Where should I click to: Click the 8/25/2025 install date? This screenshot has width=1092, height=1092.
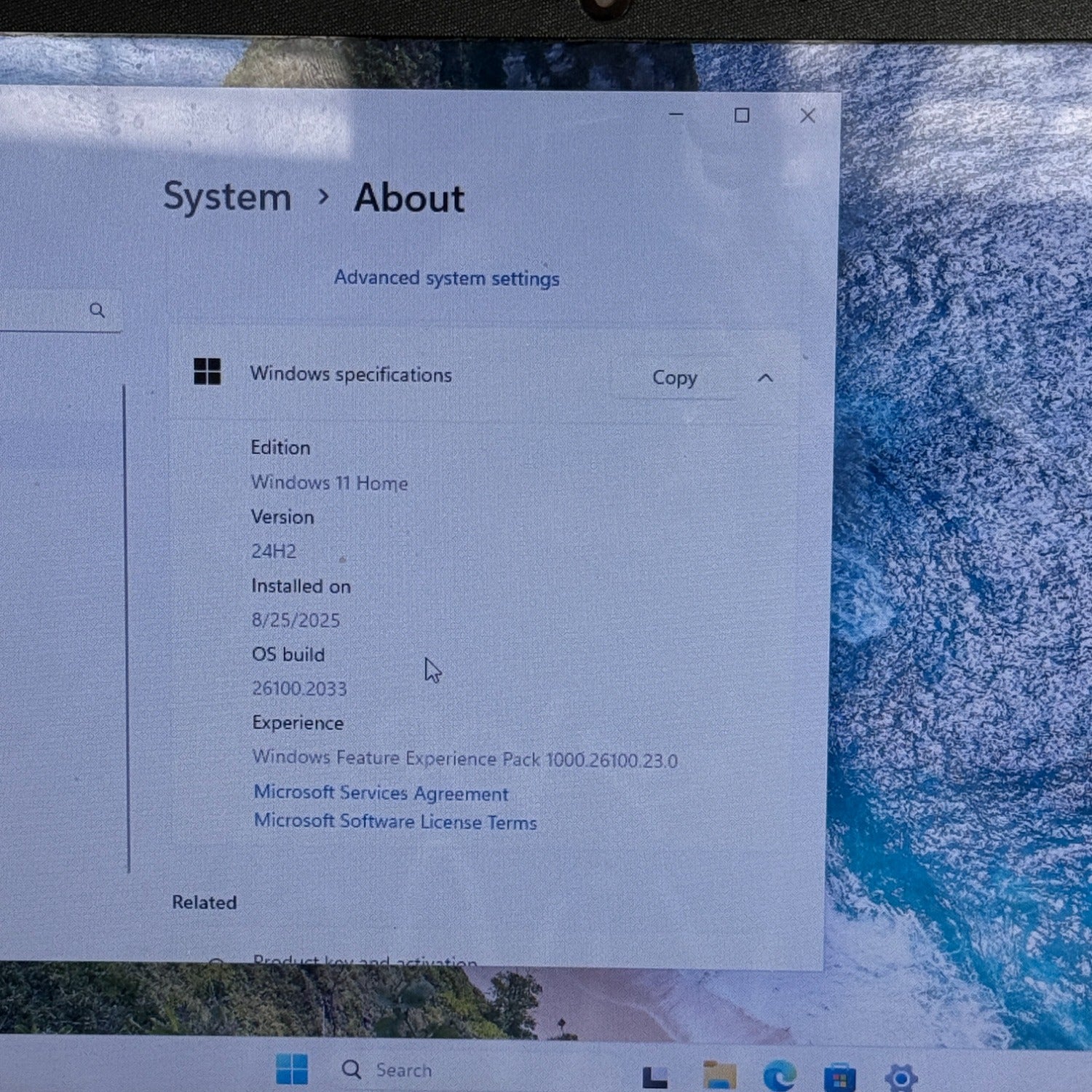click(296, 620)
